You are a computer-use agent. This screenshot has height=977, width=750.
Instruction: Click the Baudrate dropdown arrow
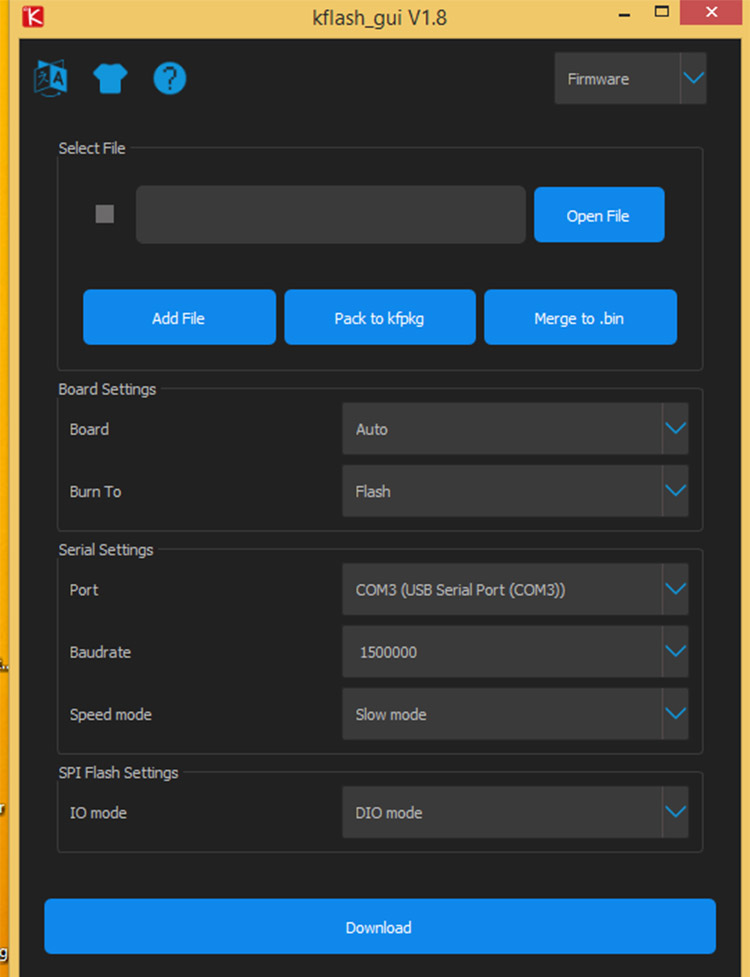(675, 652)
